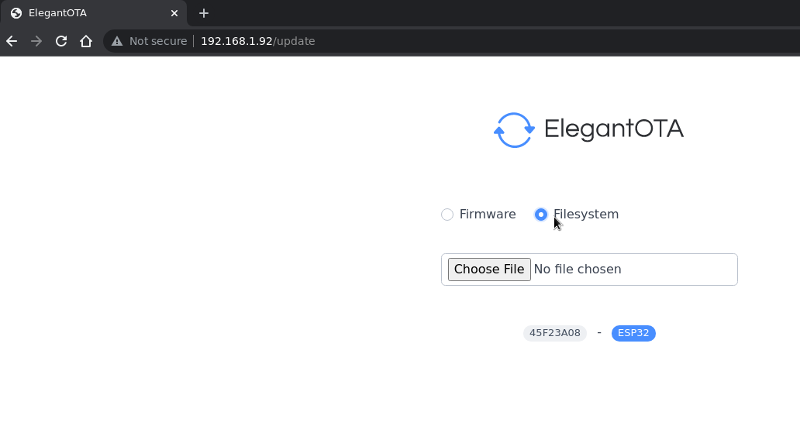The height and width of the screenshot is (443, 800).
Task: Click the forward navigation arrow
Action: pos(36,41)
